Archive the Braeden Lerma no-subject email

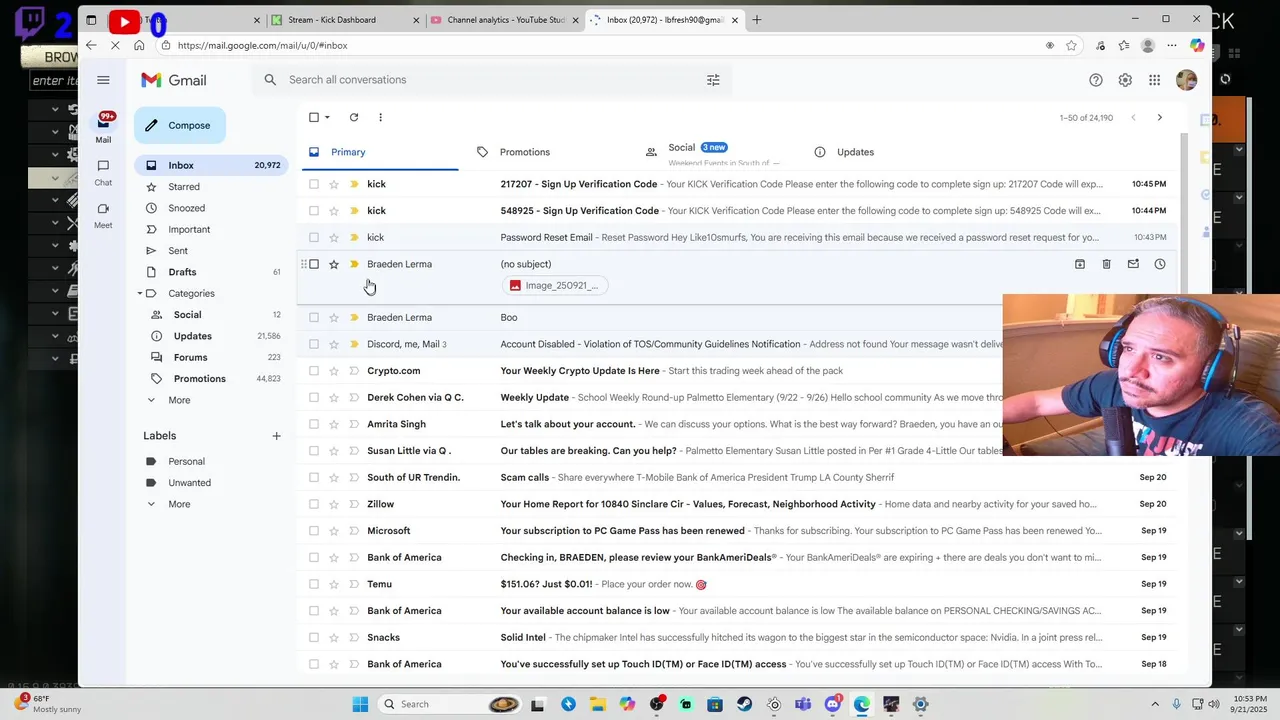1080,264
